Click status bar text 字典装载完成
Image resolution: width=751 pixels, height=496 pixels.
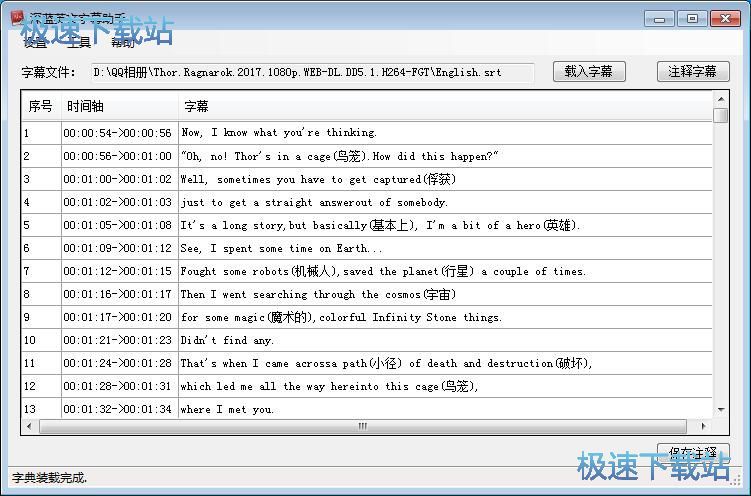tap(49, 477)
